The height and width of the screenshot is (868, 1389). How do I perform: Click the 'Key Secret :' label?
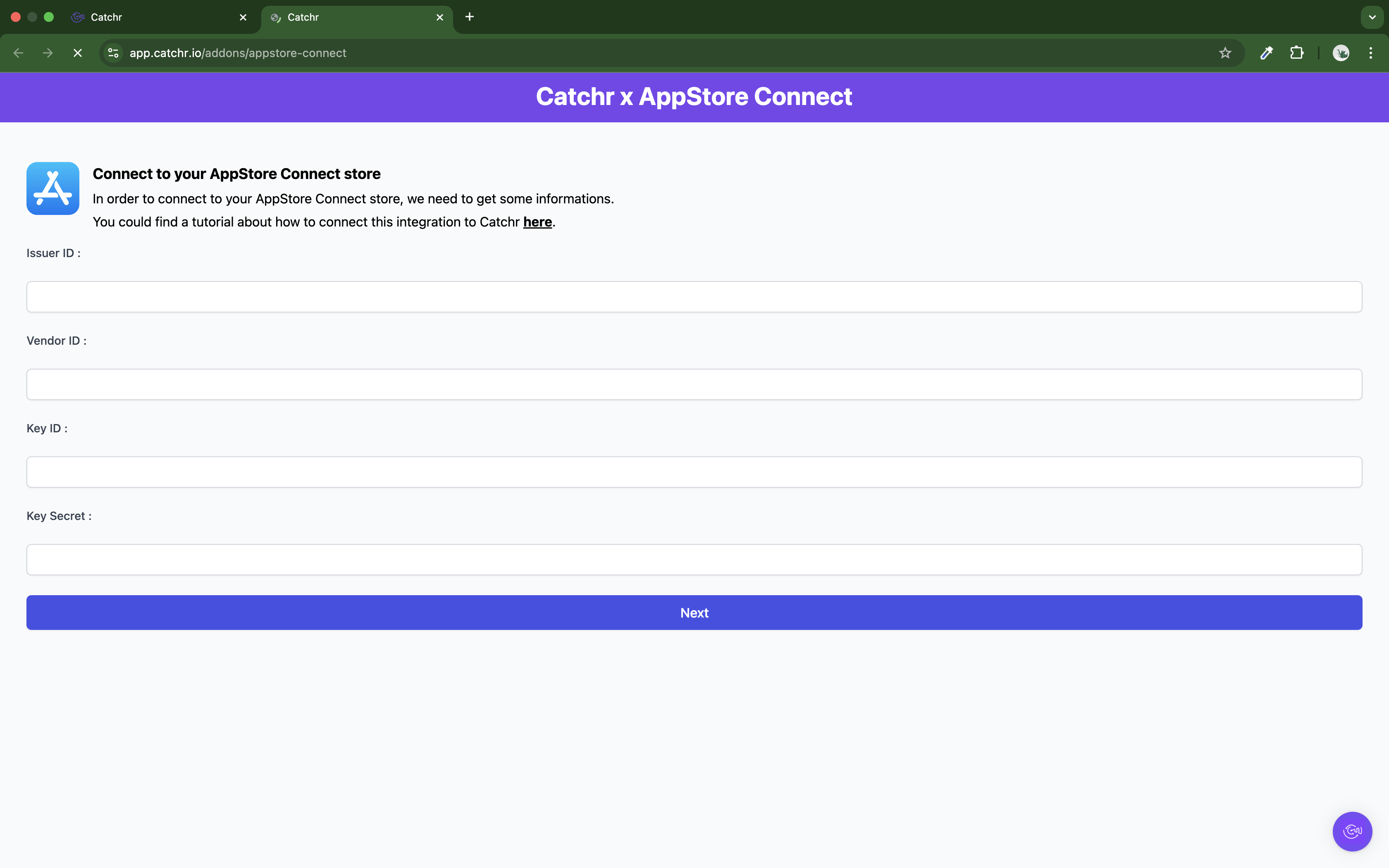coord(59,516)
